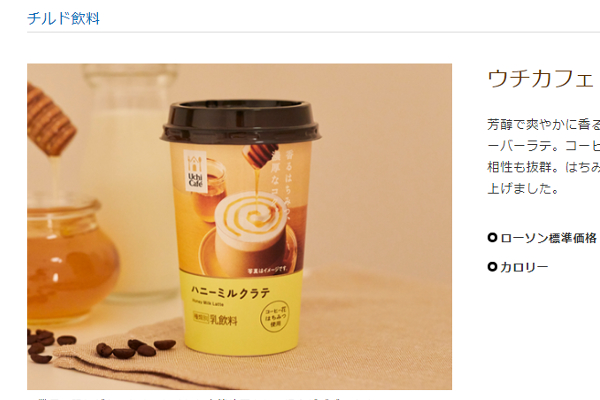This screenshot has height=400, width=600.
Task: Click the round コーヒー花はちみつ使用 stamp on the cup
Action: pos(275,317)
